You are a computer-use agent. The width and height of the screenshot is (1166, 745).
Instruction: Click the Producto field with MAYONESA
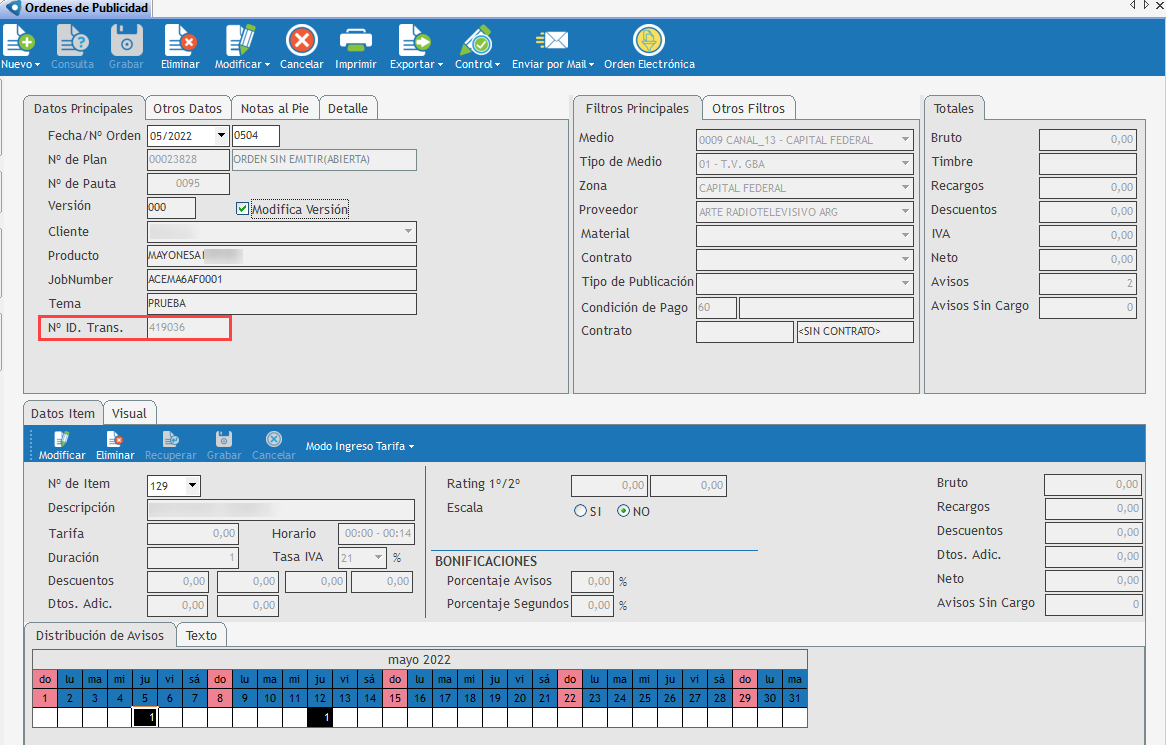click(282, 256)
